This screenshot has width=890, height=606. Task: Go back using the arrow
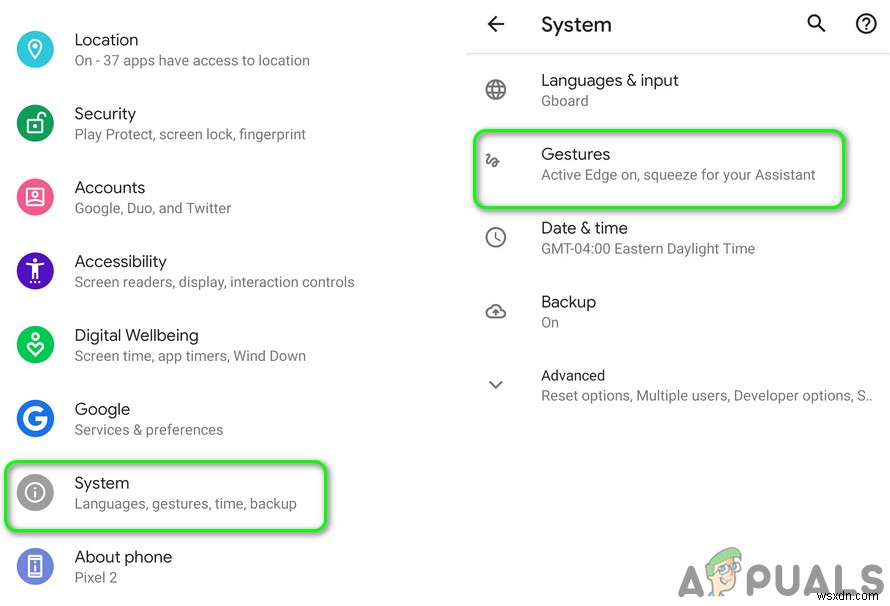click(x=496, y=24)
